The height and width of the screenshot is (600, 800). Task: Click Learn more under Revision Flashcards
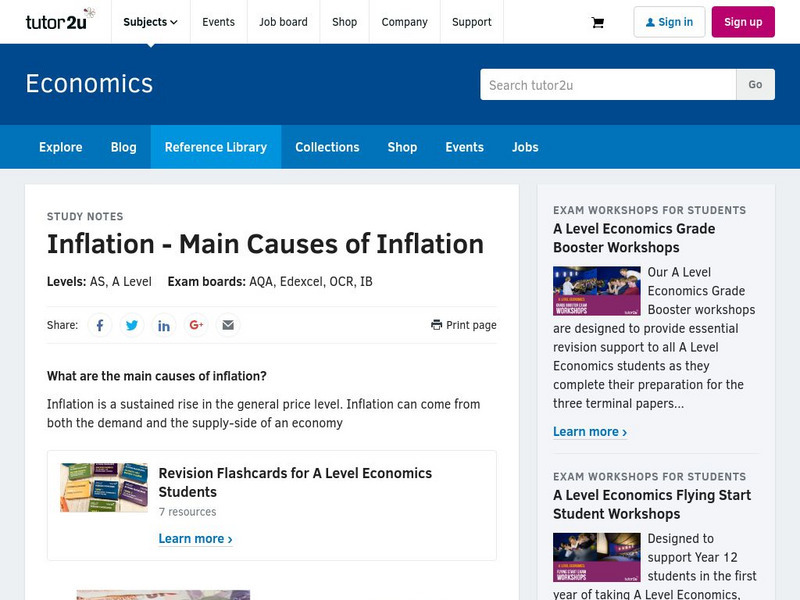pyautogui.click(x=195, y=539)
